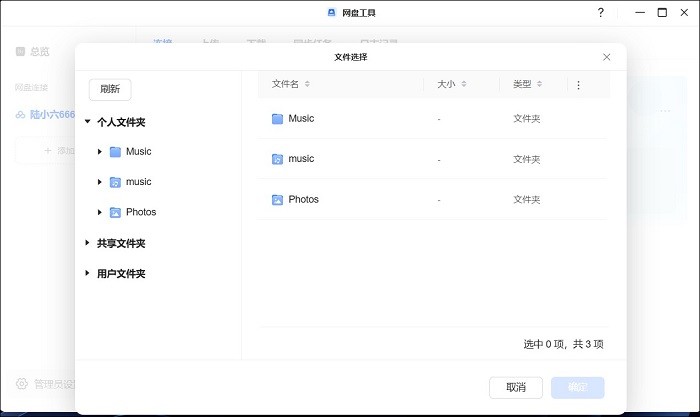Sort by 文件名 column header
The height and width of the screenshot is (417, 700).
tap(286, 85)
